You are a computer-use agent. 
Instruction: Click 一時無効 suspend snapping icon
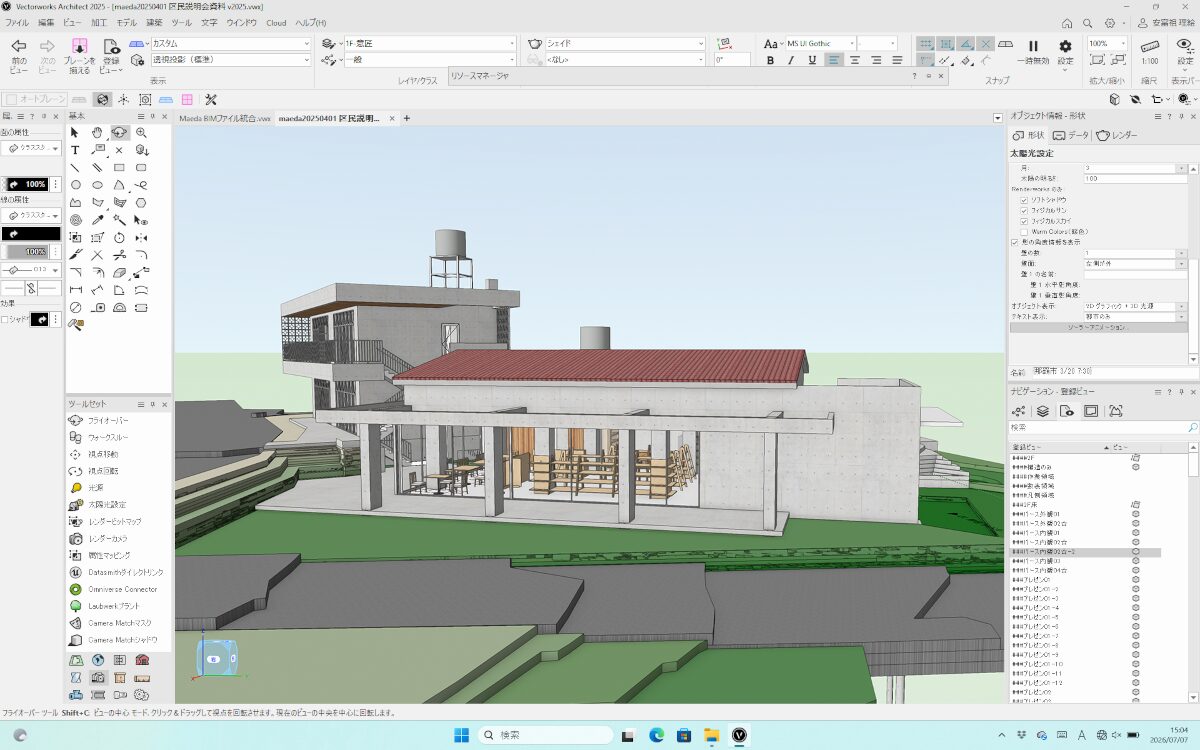click(x=1033, y=46)
